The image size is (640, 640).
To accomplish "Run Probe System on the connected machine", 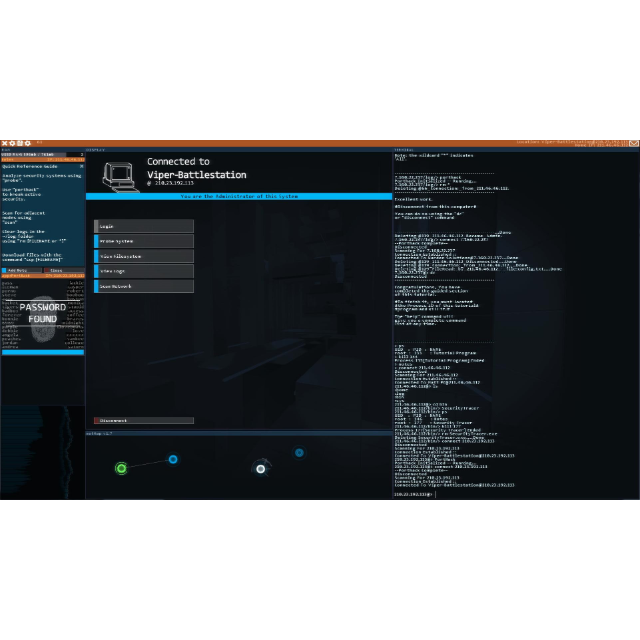I will (x=143, y=241).
